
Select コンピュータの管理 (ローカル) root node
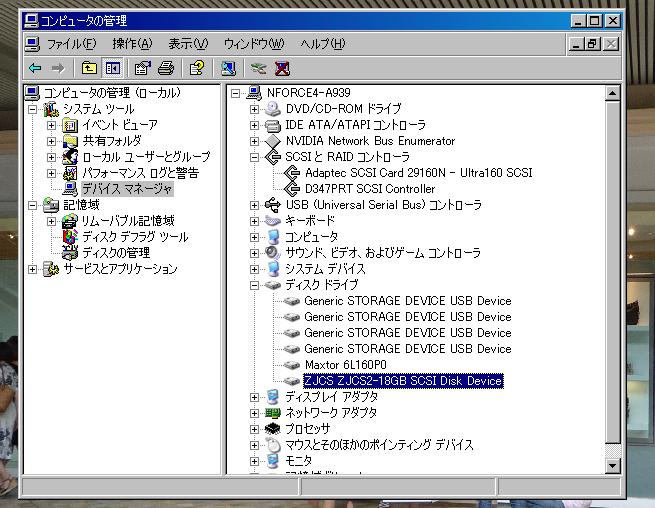click(112, 92)
